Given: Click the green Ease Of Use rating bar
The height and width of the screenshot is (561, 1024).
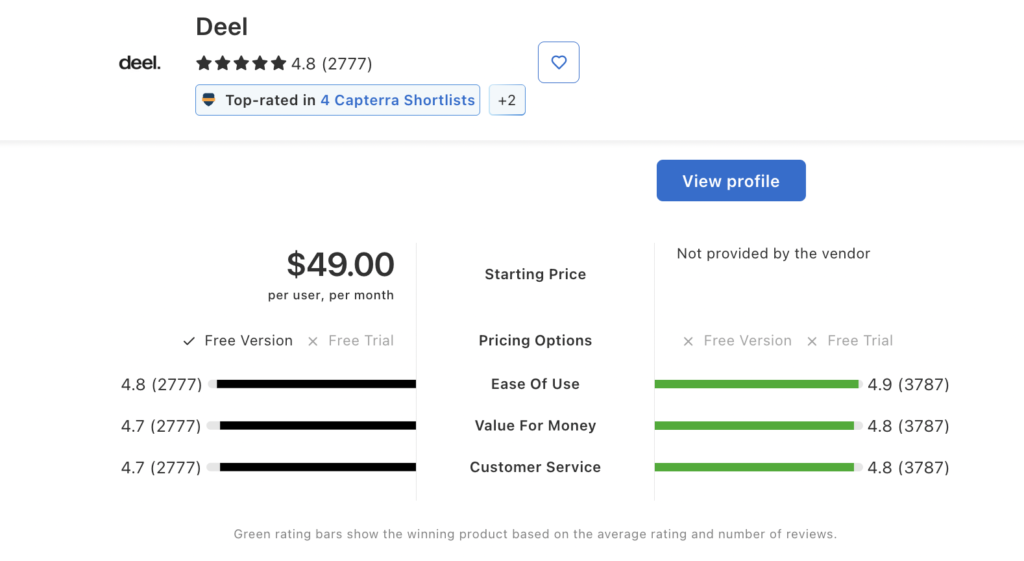Looking at the screenshot, I should coord(756,384).
